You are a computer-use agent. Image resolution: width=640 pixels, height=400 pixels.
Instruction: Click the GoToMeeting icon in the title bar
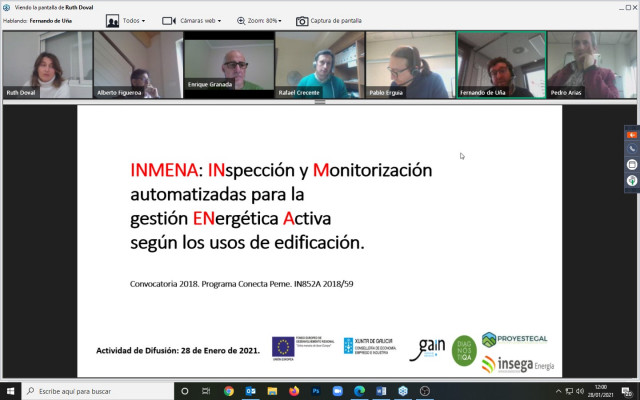click(7, 7)
